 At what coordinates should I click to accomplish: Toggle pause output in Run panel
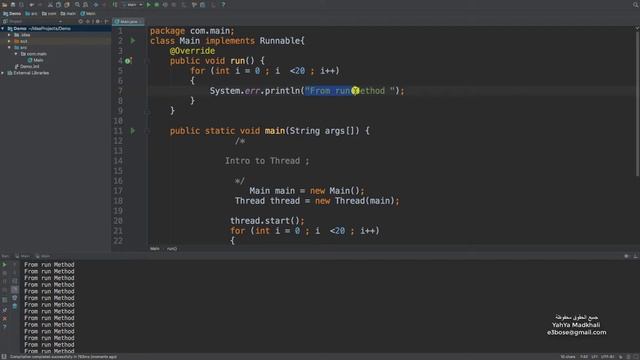[4, 281]
